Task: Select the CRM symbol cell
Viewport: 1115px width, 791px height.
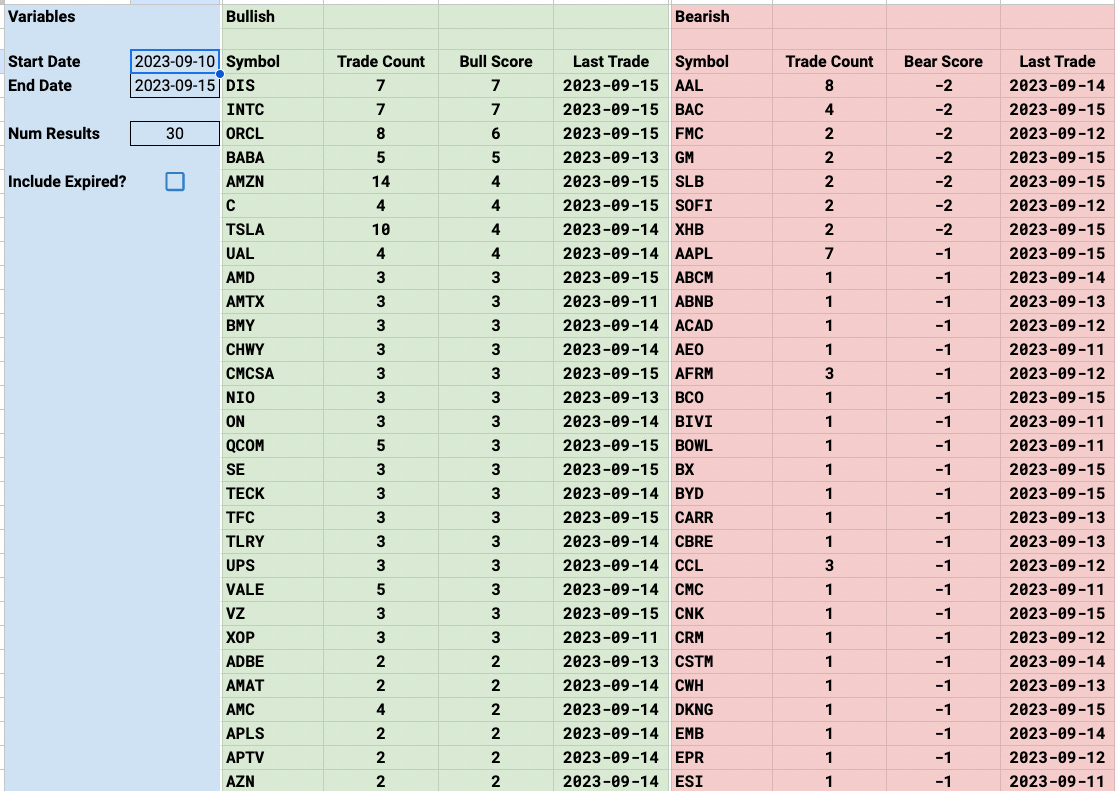Action: click(721, 637)
